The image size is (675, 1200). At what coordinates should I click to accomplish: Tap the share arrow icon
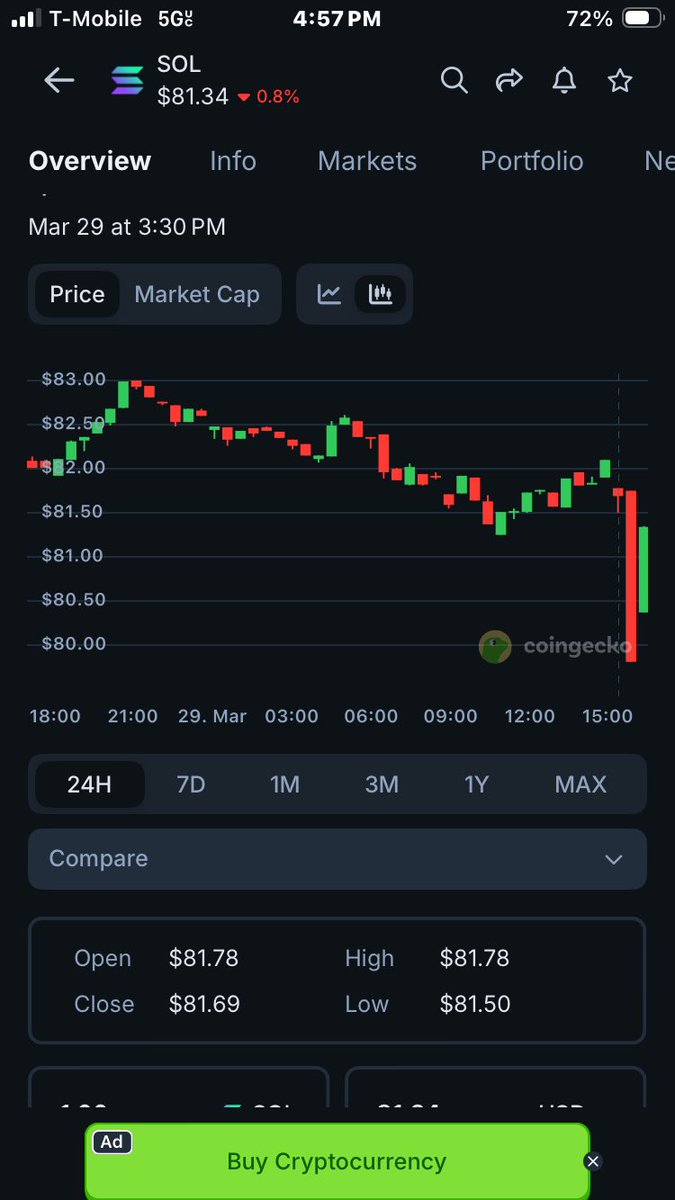pos(510,81)
